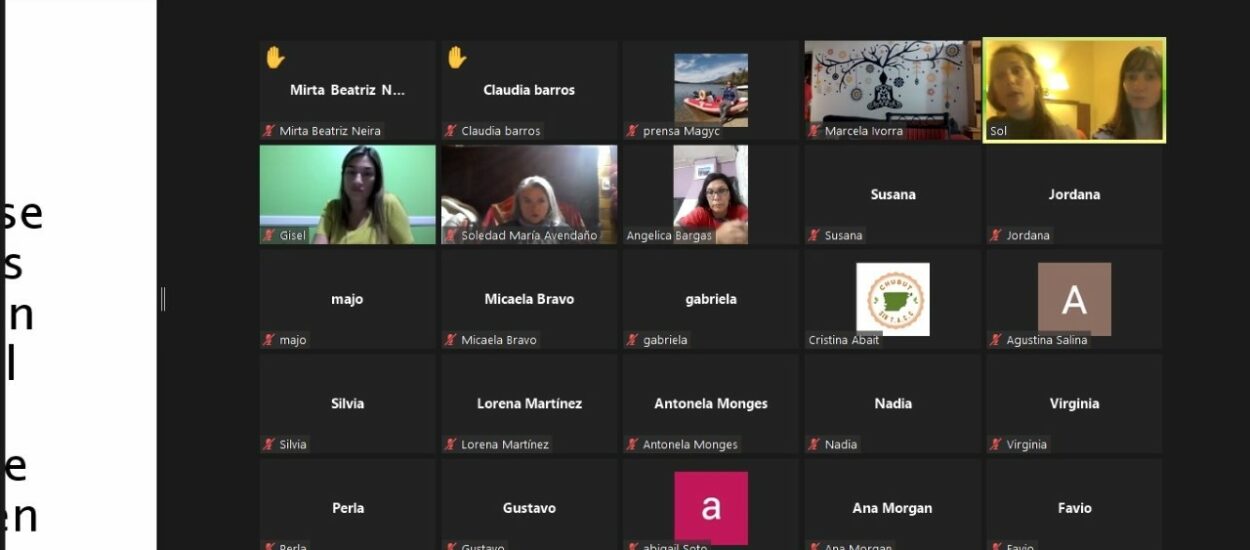This screenshot has height=550, width=1250.
Task: Click muted mic icon beside Susana label
Action: [x=815, y=236]
